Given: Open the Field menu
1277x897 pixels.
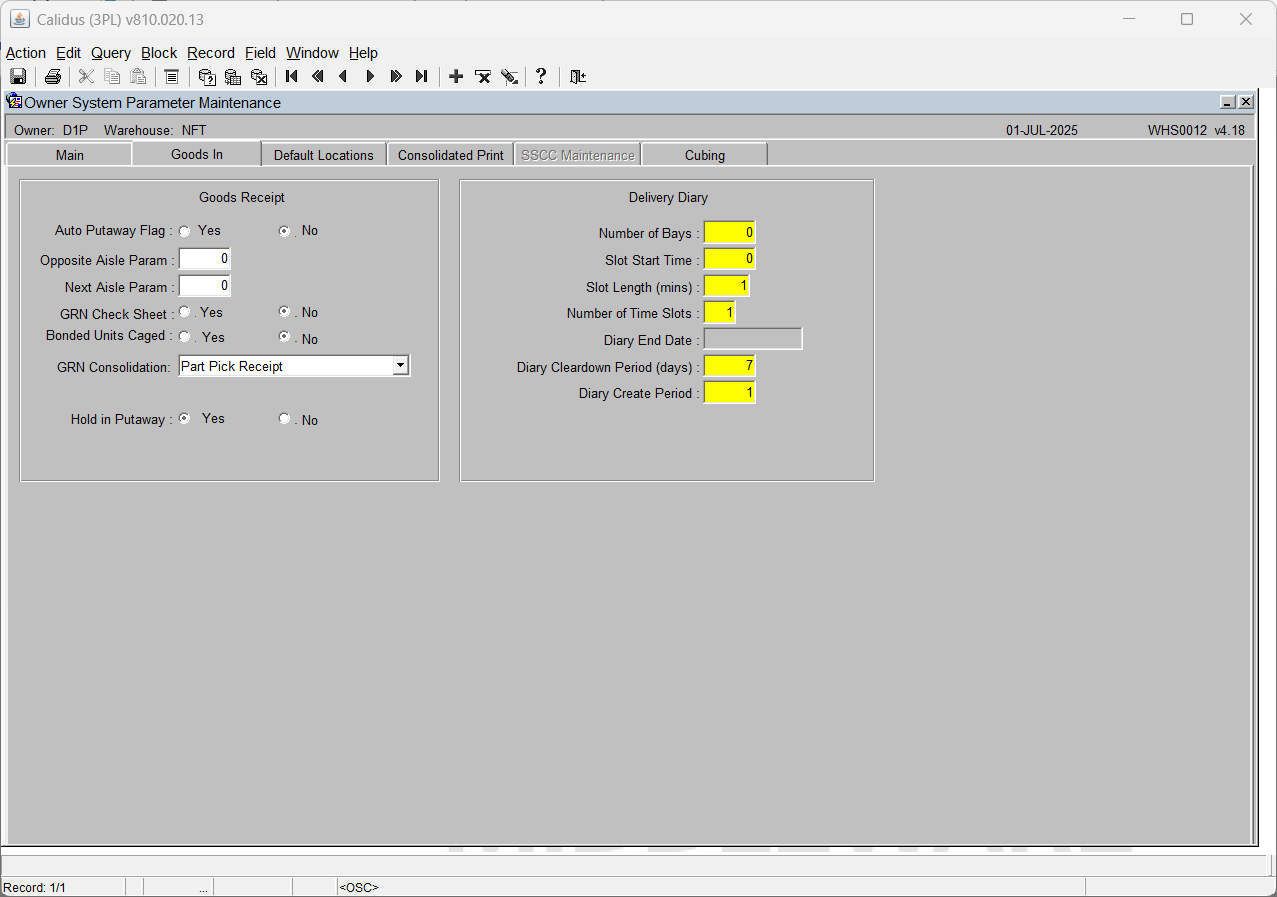Looking at the screenshot, I should (261, 53).
